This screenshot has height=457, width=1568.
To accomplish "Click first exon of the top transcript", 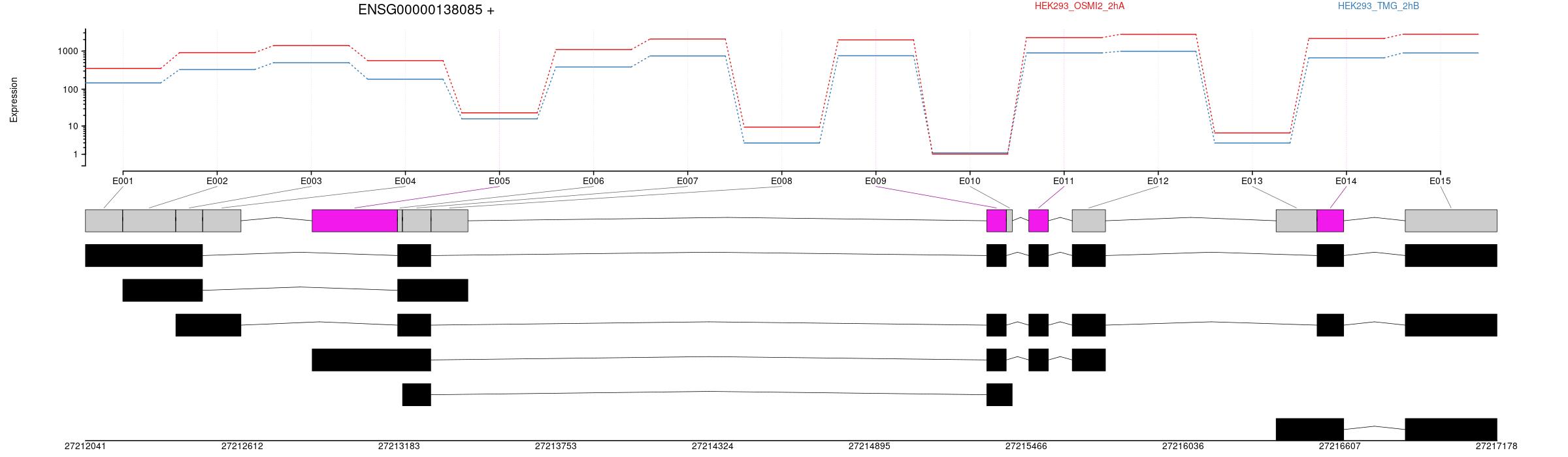I will point(144,255).
